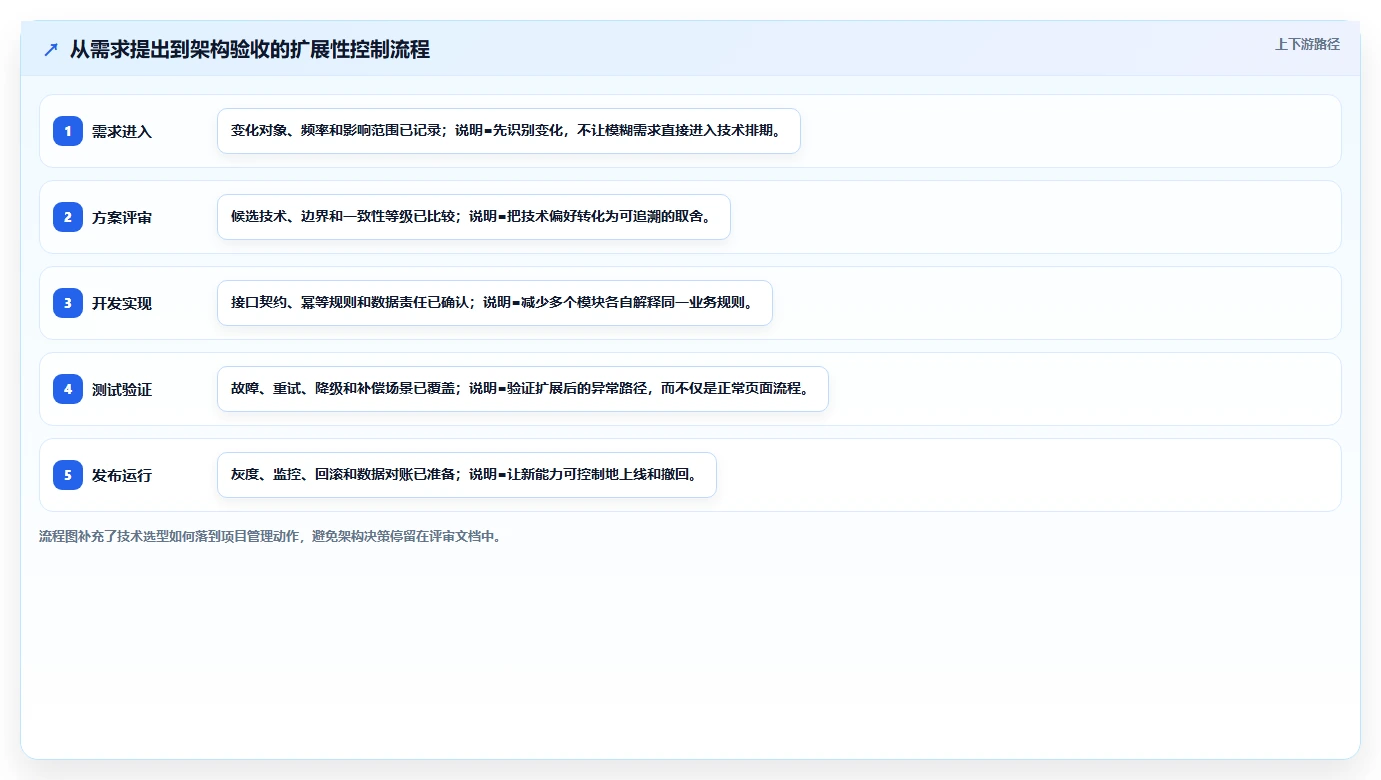Screen dimensions: 1381x780
Task: Click the step 1 number badge
Action: pyautogui.click(x=68, y=131)
